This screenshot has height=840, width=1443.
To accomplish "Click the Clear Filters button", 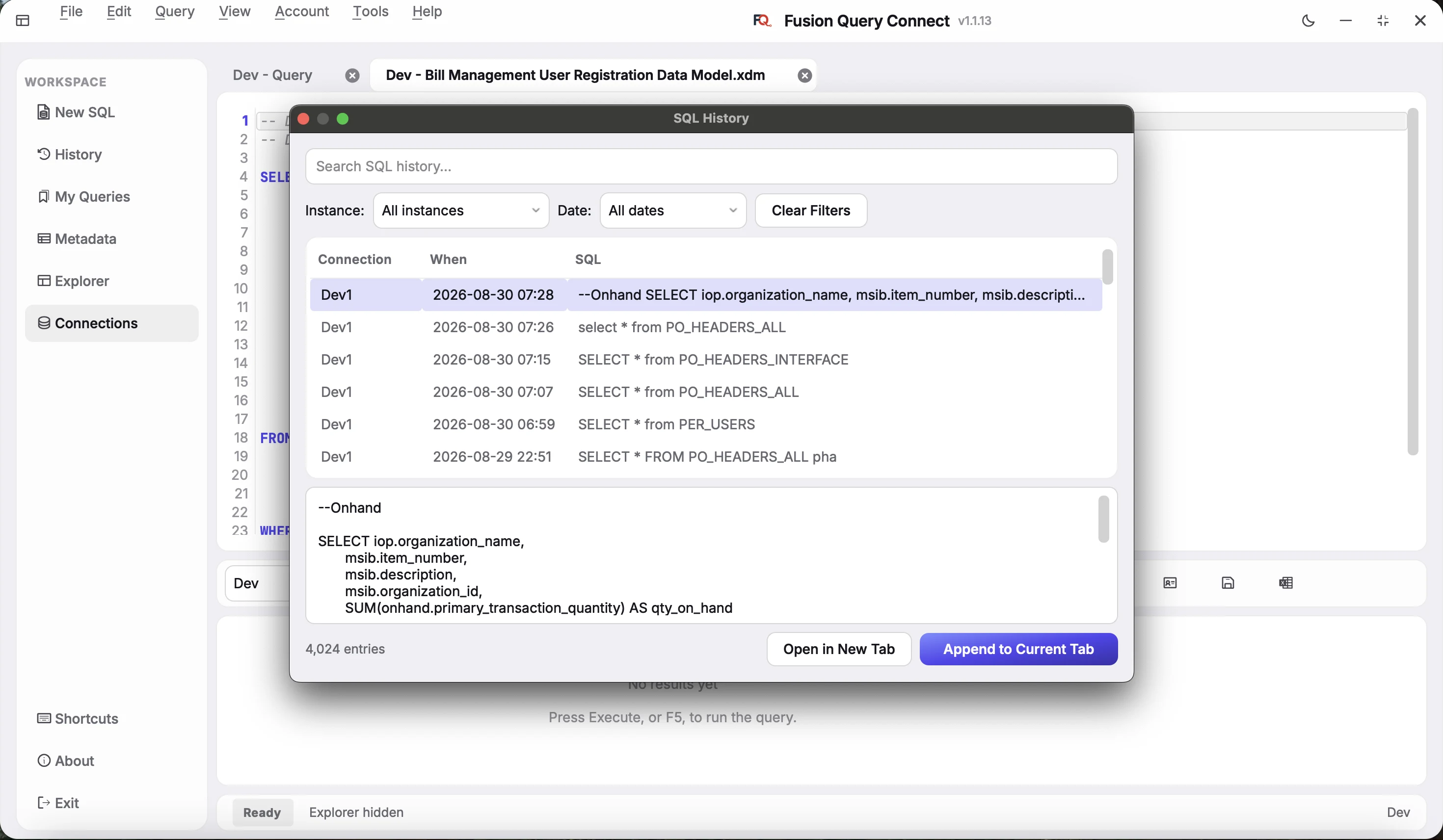I will [x=811, y=210].
